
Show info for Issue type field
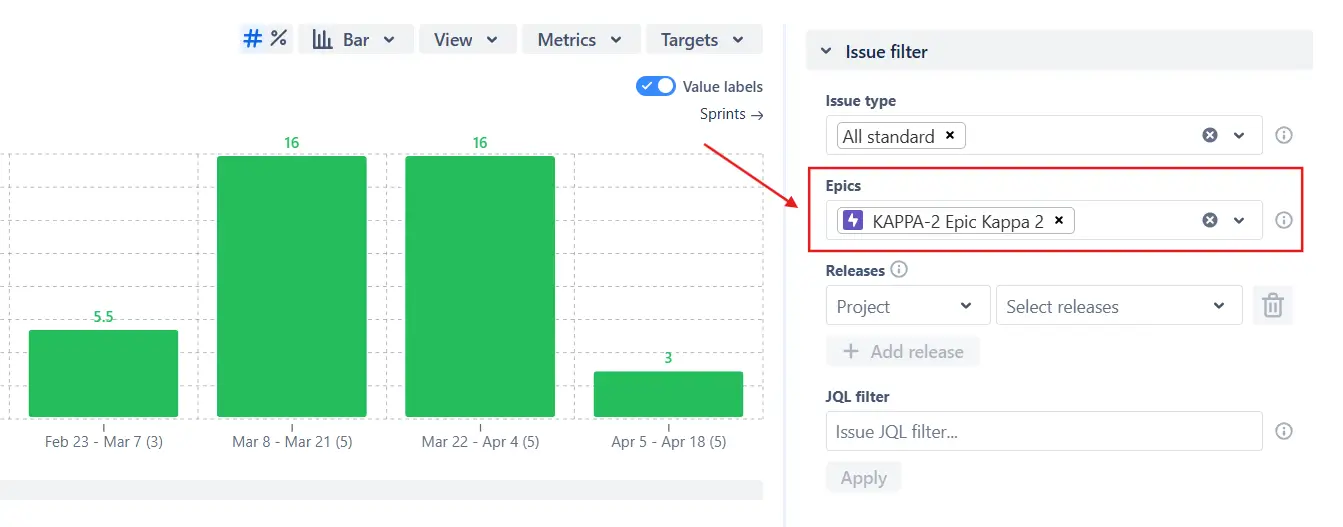click(1285, 135)
